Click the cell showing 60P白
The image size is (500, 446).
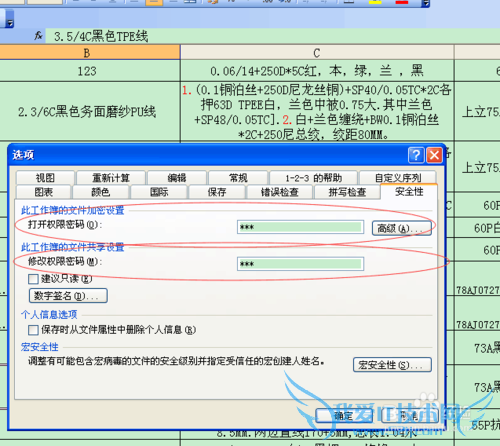[x=477, y=228]
